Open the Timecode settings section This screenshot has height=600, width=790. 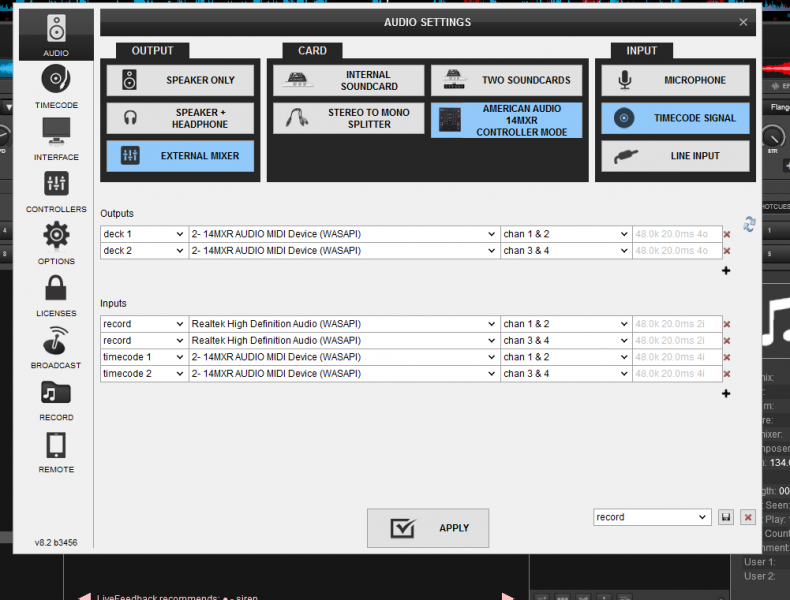56,87
